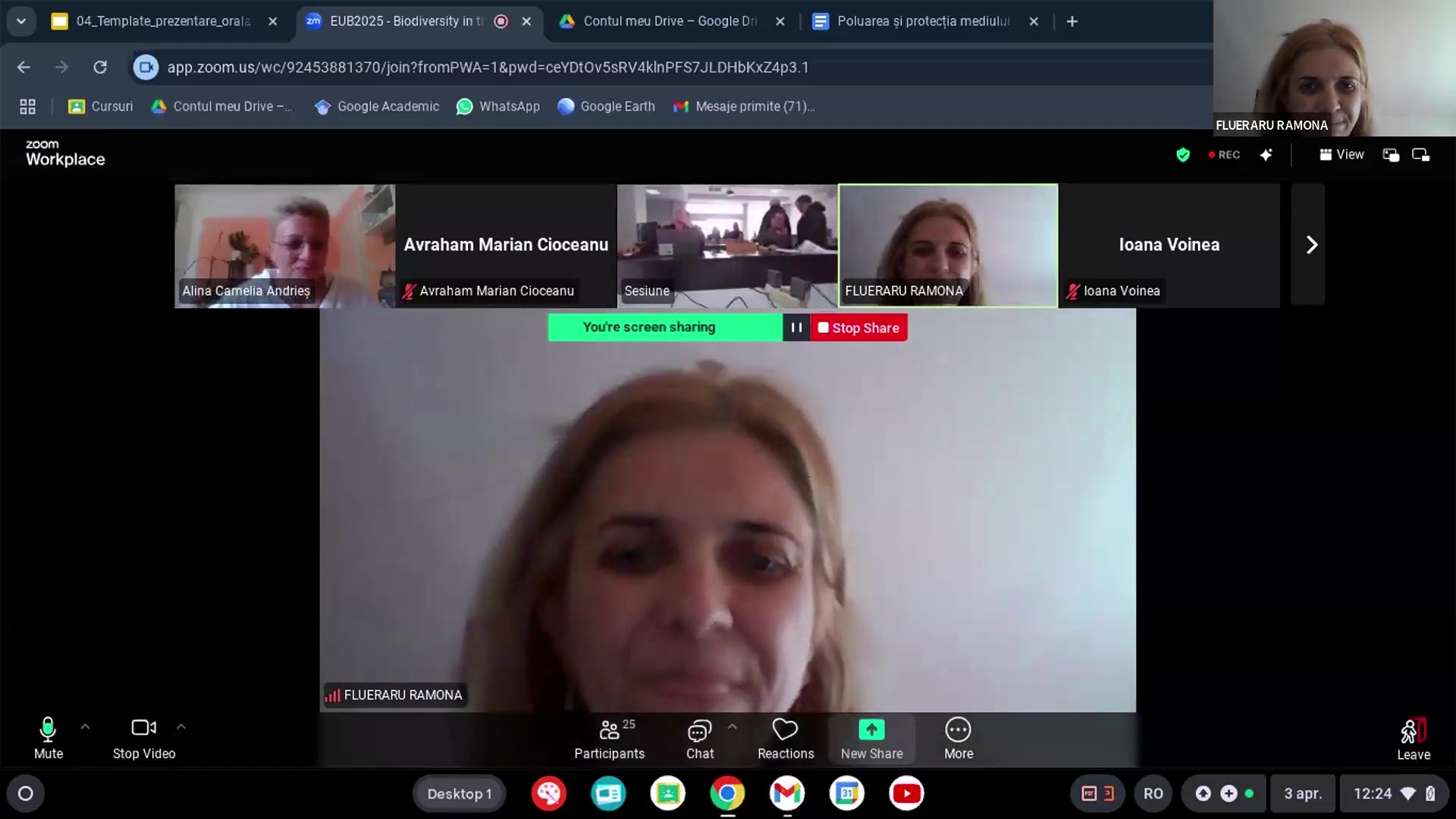Click the Stop Share button
The height and width of the screenshot is (819, 1456).
(x=859, y=328)
